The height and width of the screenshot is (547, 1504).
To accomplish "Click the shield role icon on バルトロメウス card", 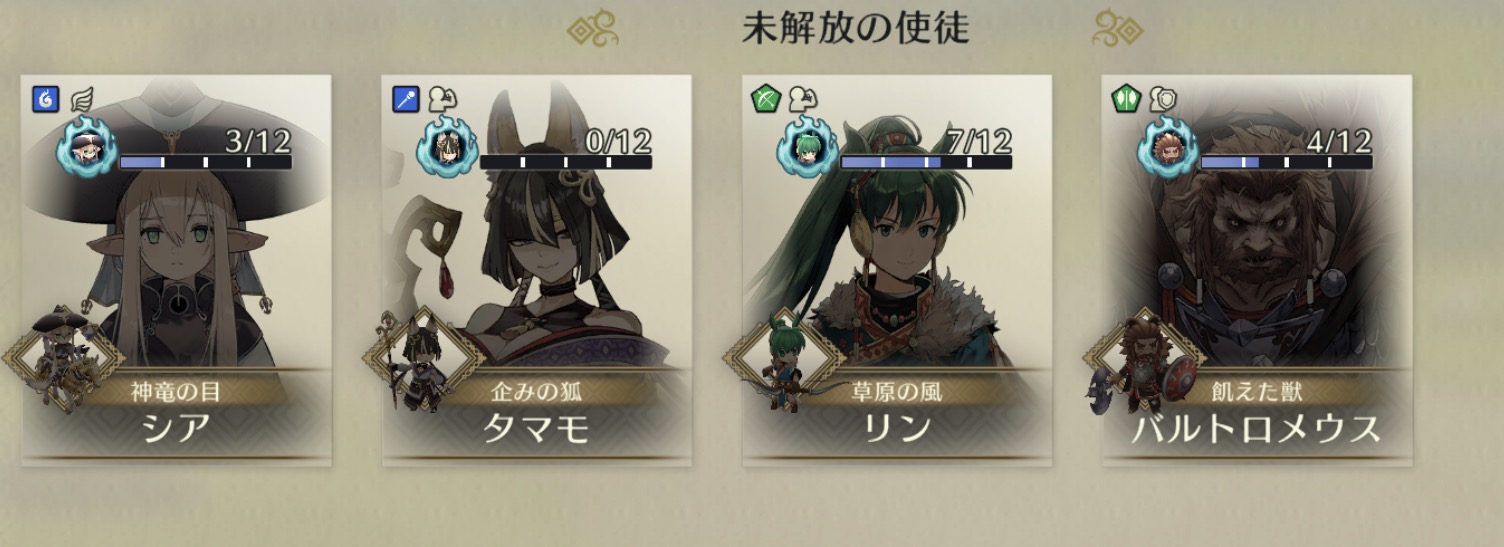I will point(1160,98).
